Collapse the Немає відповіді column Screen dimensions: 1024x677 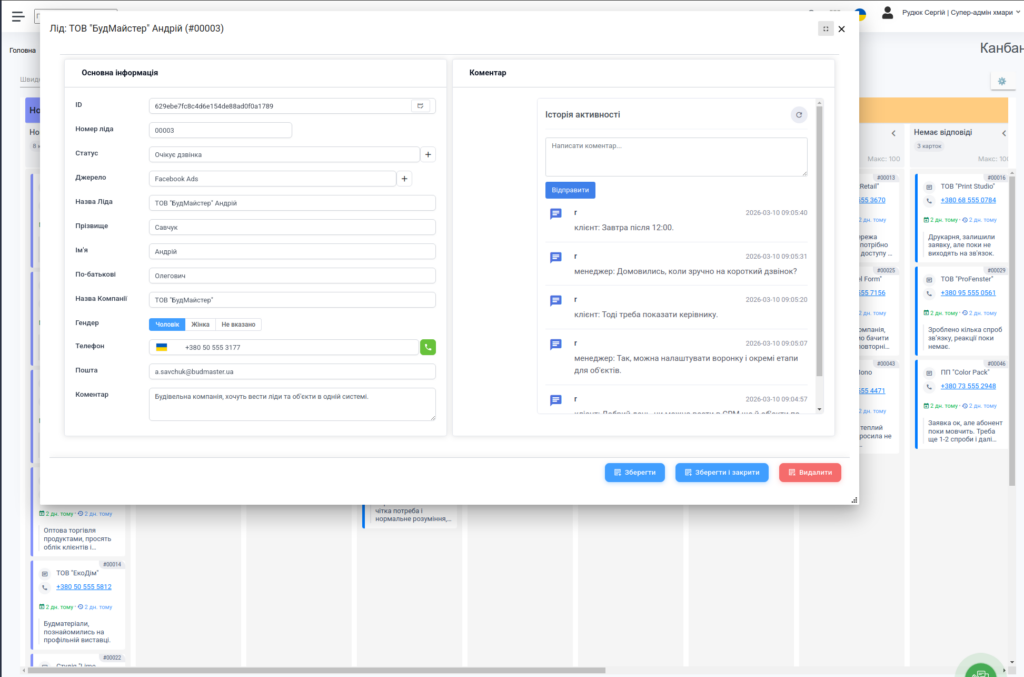point(1004,133)
